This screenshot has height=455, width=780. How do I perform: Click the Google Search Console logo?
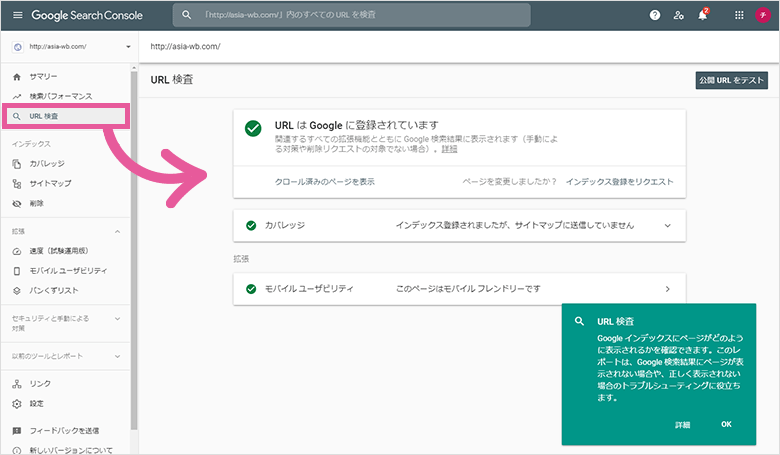pos(87,15)
